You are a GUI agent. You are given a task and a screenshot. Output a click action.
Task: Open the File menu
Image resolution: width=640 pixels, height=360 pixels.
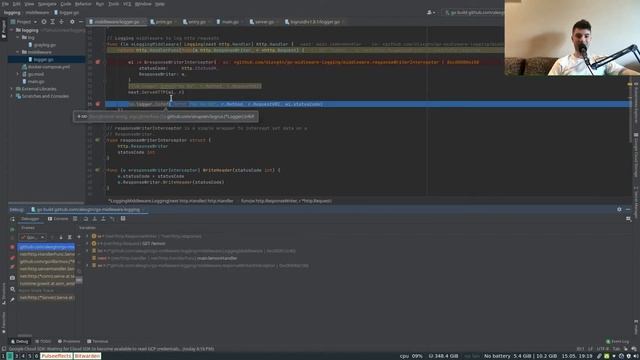(x=5, y=4)
